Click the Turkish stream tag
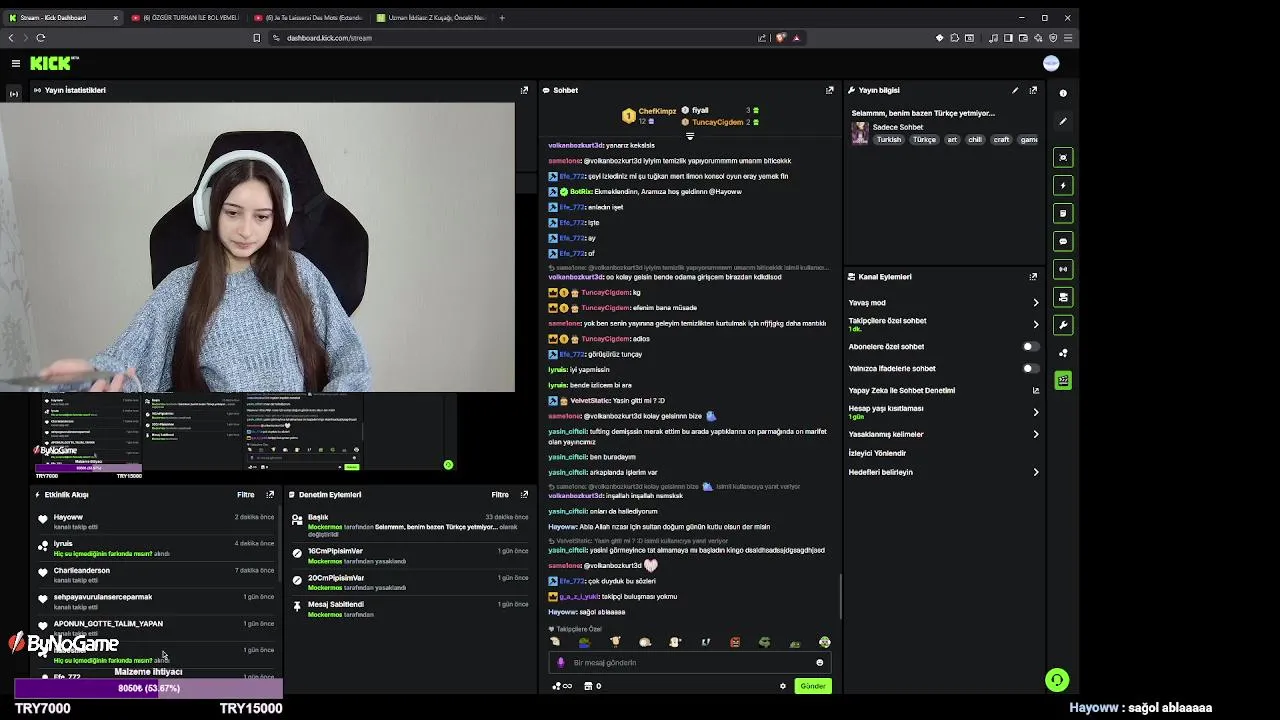 889,140
